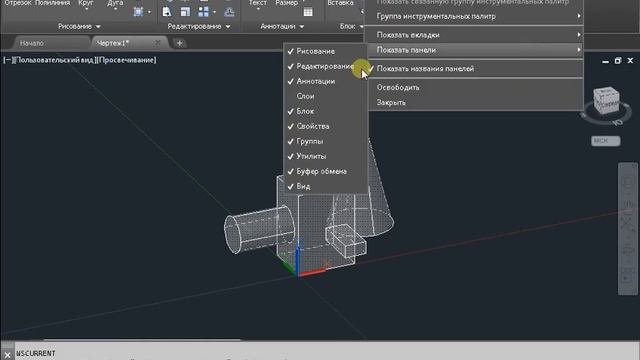Expand the Блок panel title
Screen dimensions: 640x360
click(x=351, y=26)
